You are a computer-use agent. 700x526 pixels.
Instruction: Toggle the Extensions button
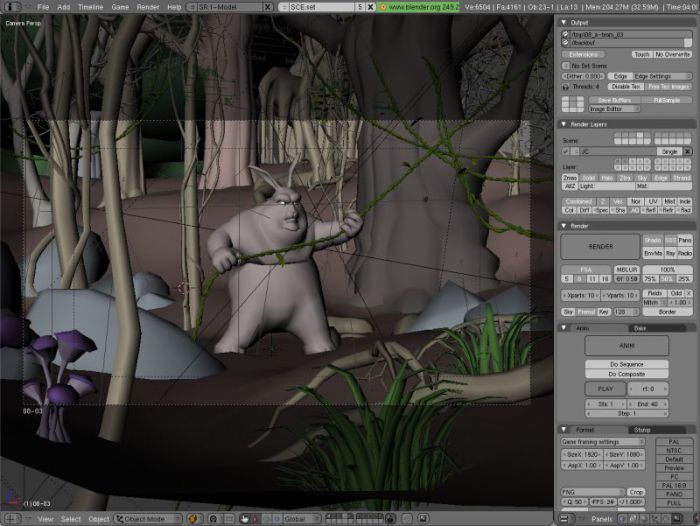tap(583, 54)
